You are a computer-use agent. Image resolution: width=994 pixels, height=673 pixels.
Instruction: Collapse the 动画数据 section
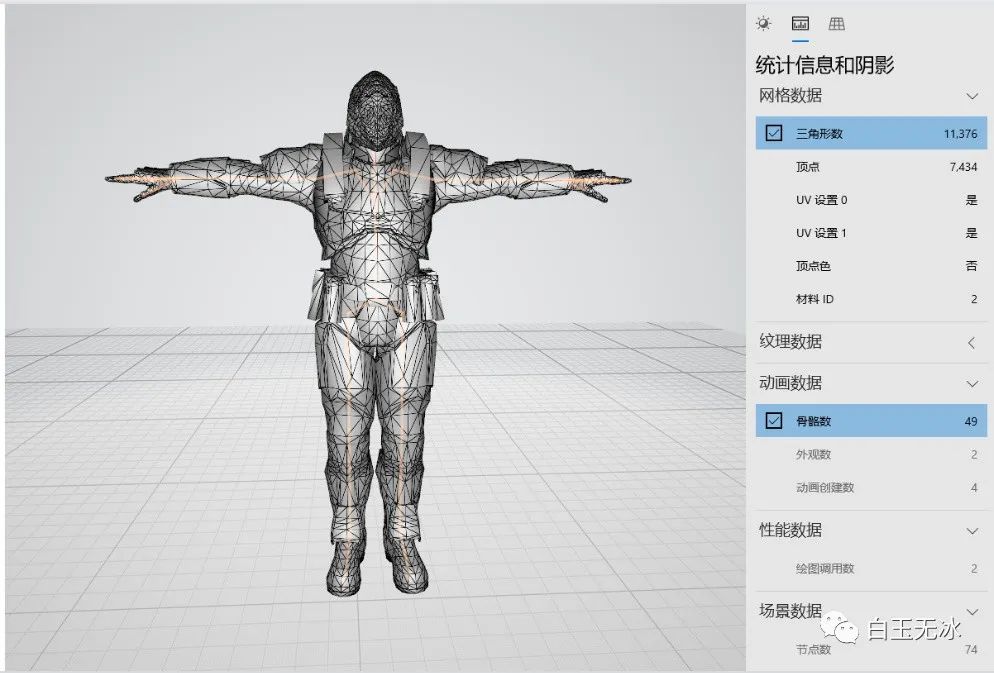972,384
